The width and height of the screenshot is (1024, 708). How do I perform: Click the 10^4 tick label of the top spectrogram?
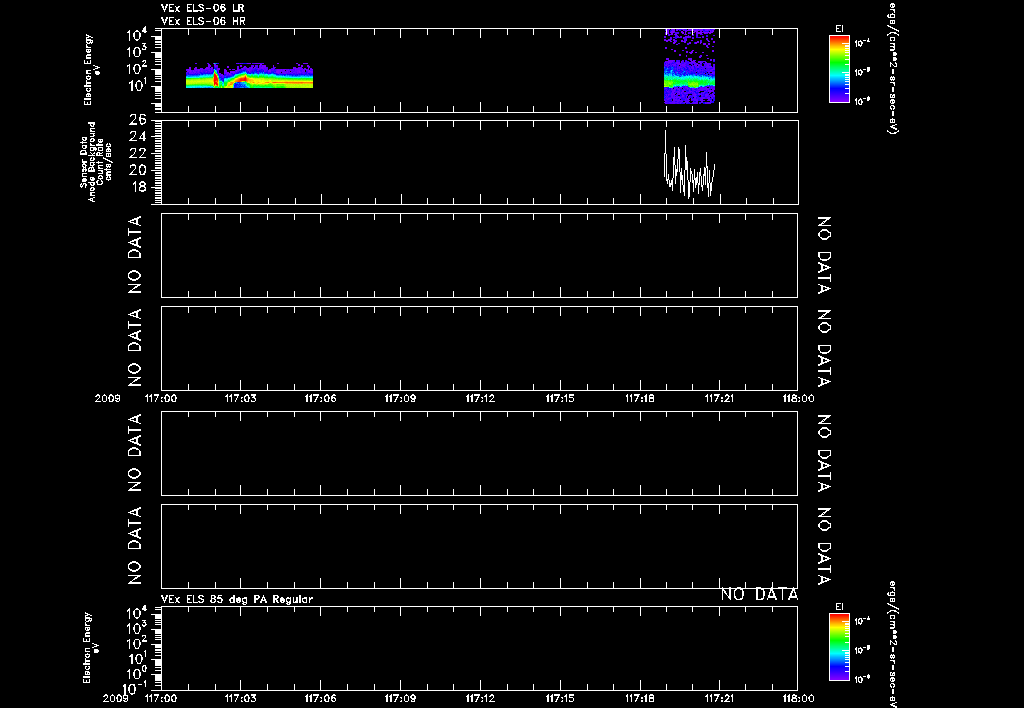136,34
